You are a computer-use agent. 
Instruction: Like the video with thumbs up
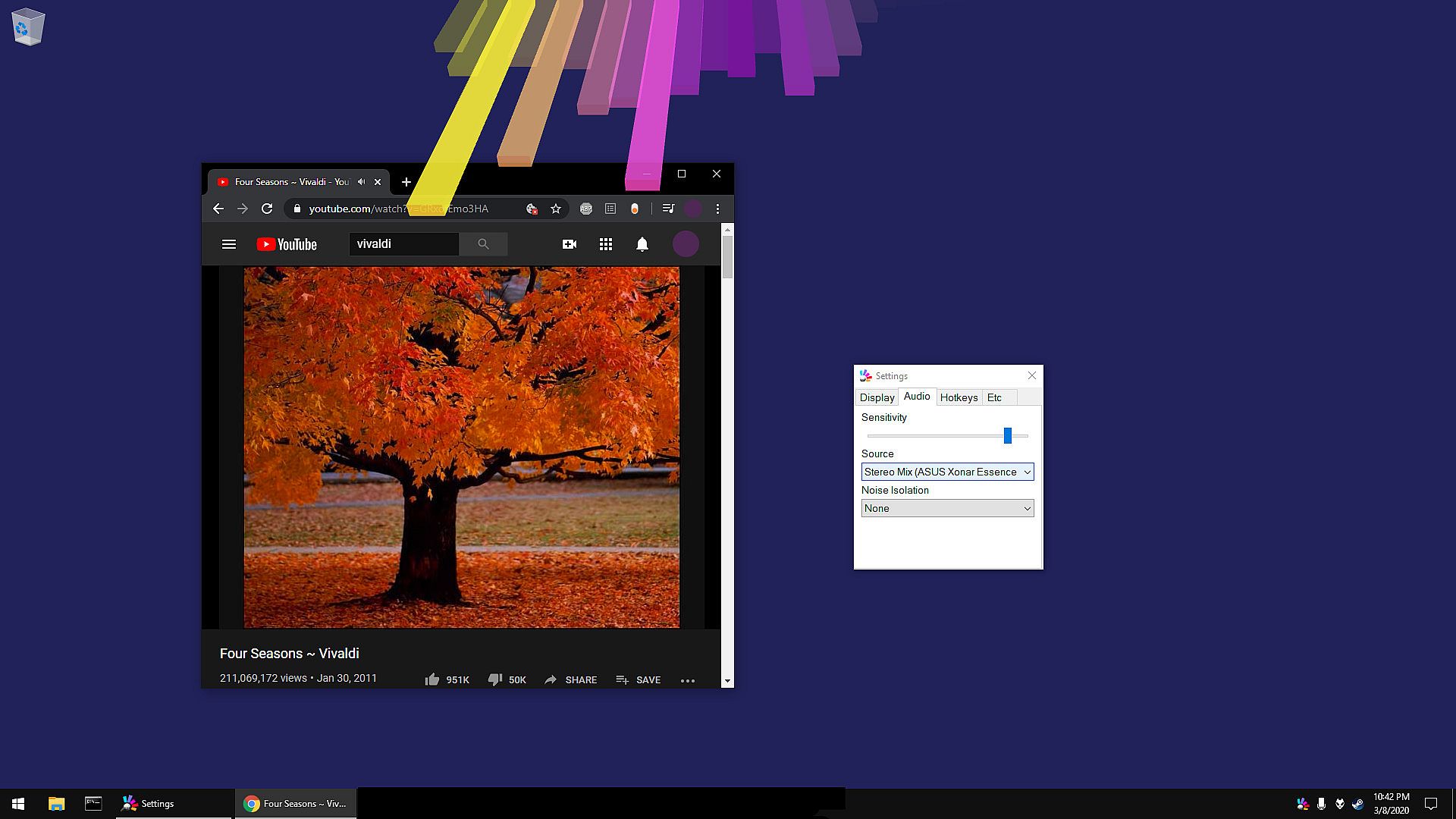(432, 679)
